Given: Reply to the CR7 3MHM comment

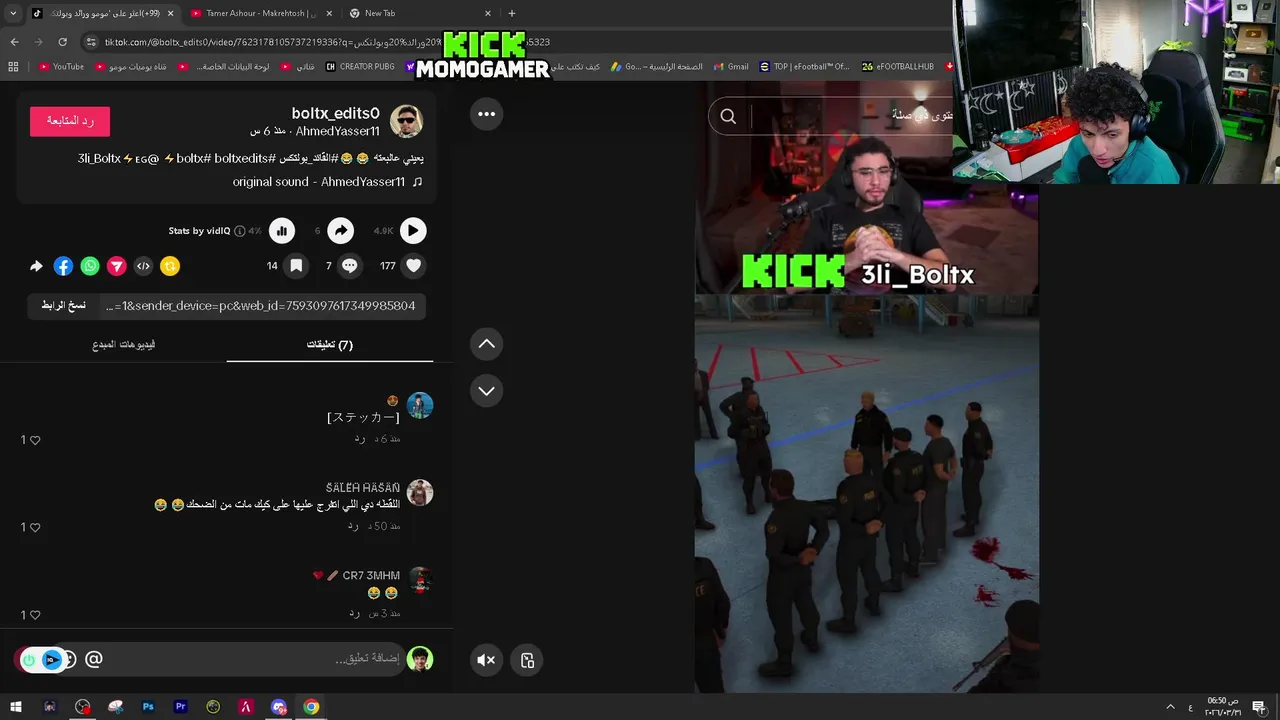Looking at the screenshot, I should point(353,613).
